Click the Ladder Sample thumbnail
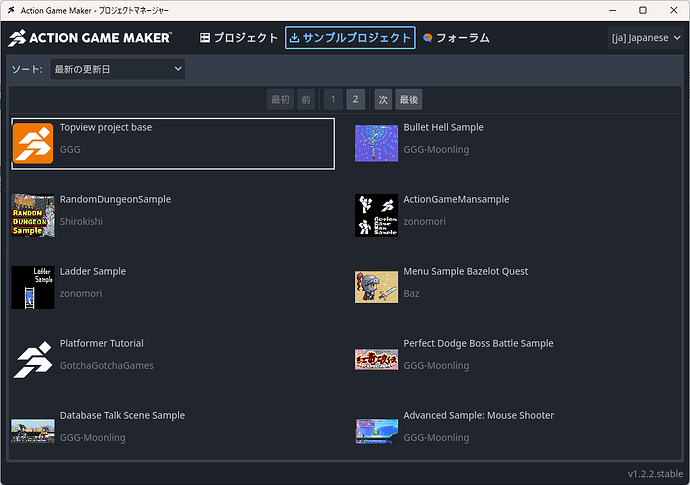This screenshot has height=485, width=690. click(x=33, y=287)
